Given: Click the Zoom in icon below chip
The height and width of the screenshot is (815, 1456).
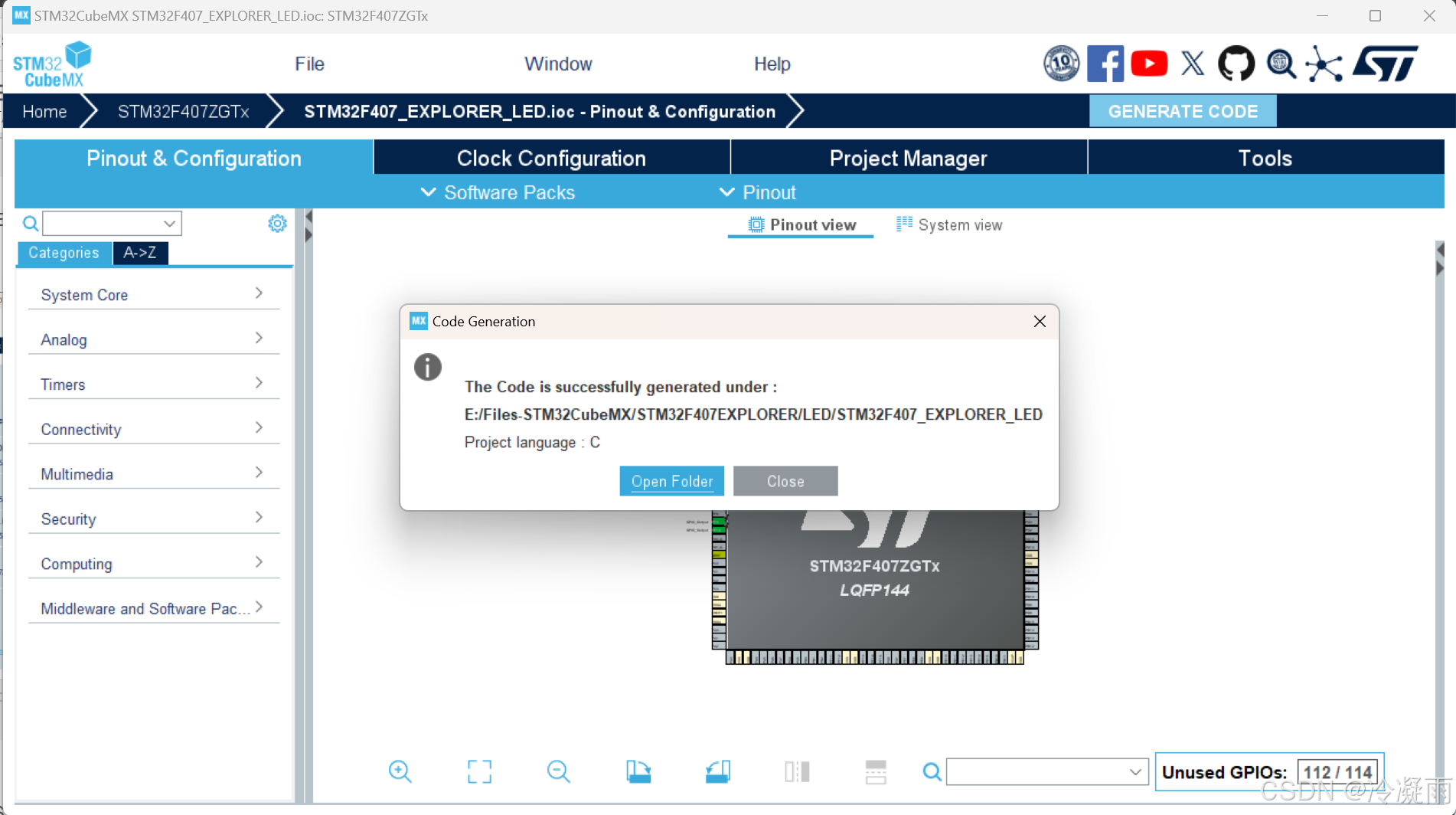Looking at the screenshot, I should [400, 771].
